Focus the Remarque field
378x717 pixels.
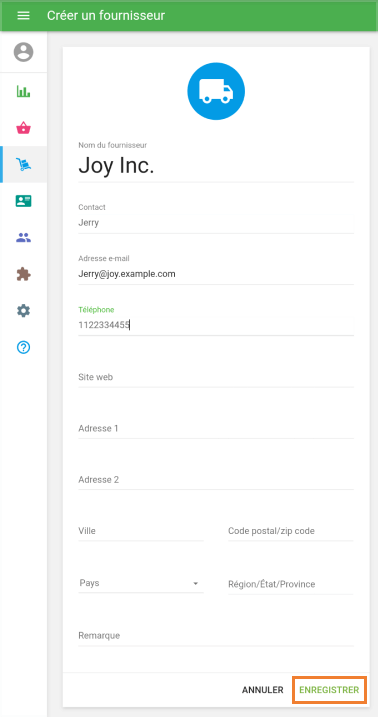[216, 636]
